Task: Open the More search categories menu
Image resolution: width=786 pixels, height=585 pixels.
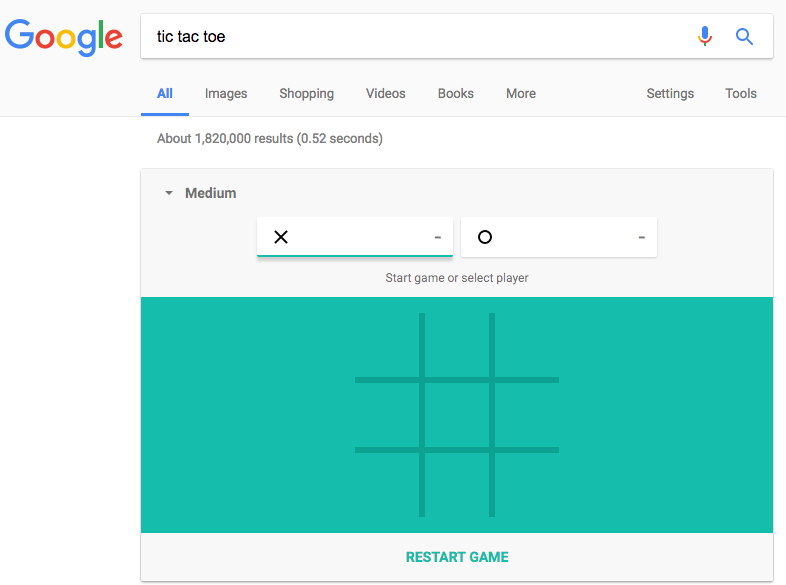Action: click(x=520, y=94)
